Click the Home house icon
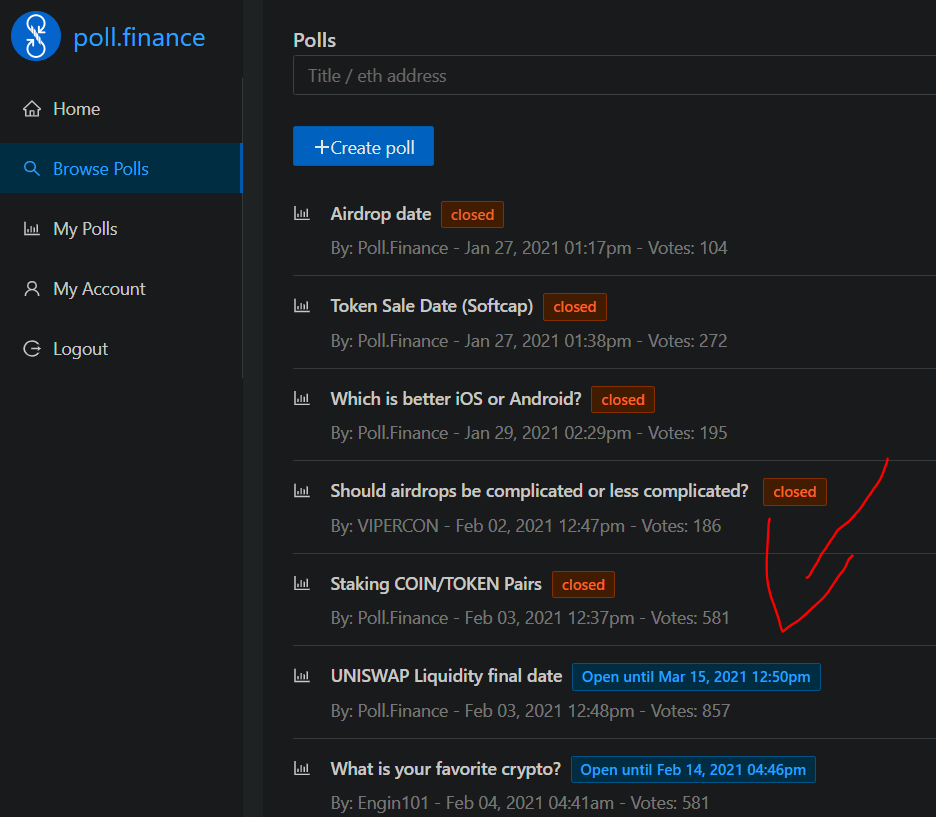936x817 pixels. [x=32, y=109]
